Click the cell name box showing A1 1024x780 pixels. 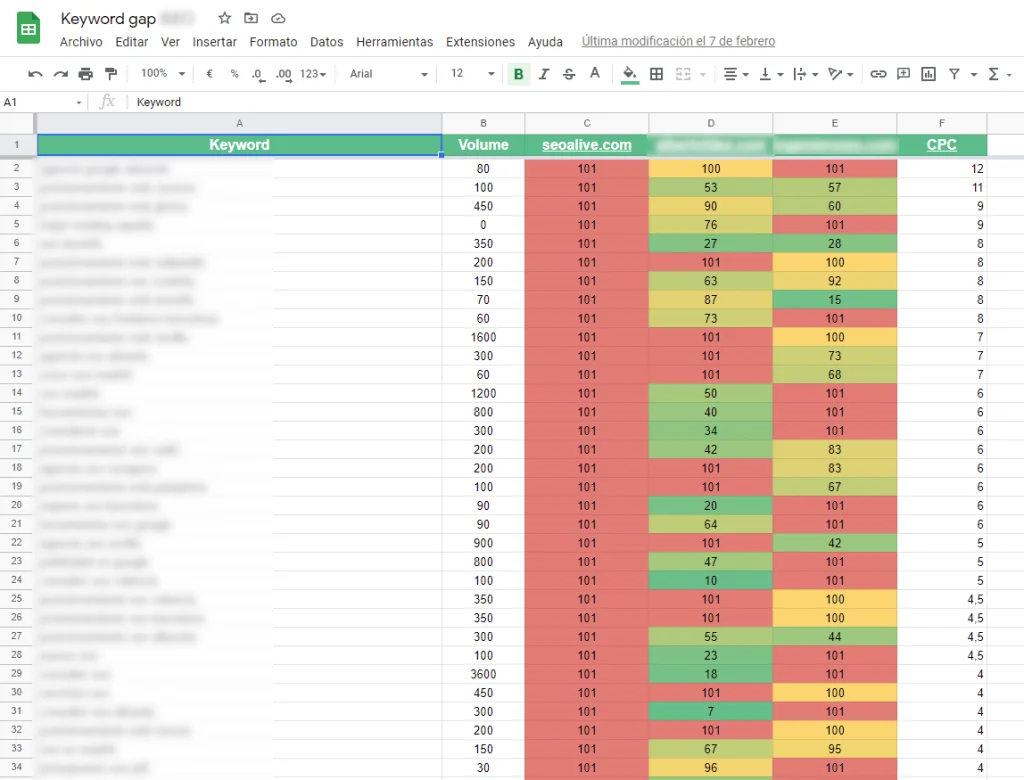(x=40, y=102)
